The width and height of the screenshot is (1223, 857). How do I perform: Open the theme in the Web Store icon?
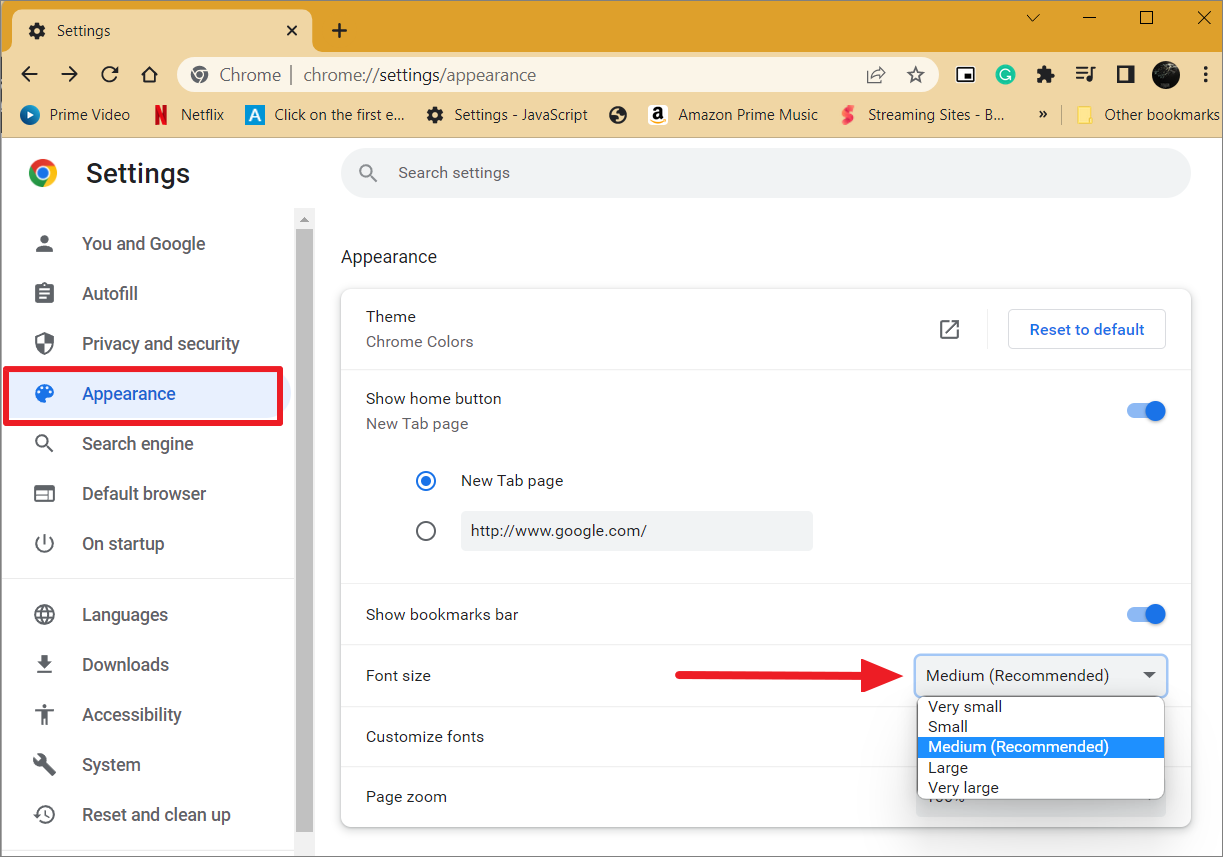[950, 329]
